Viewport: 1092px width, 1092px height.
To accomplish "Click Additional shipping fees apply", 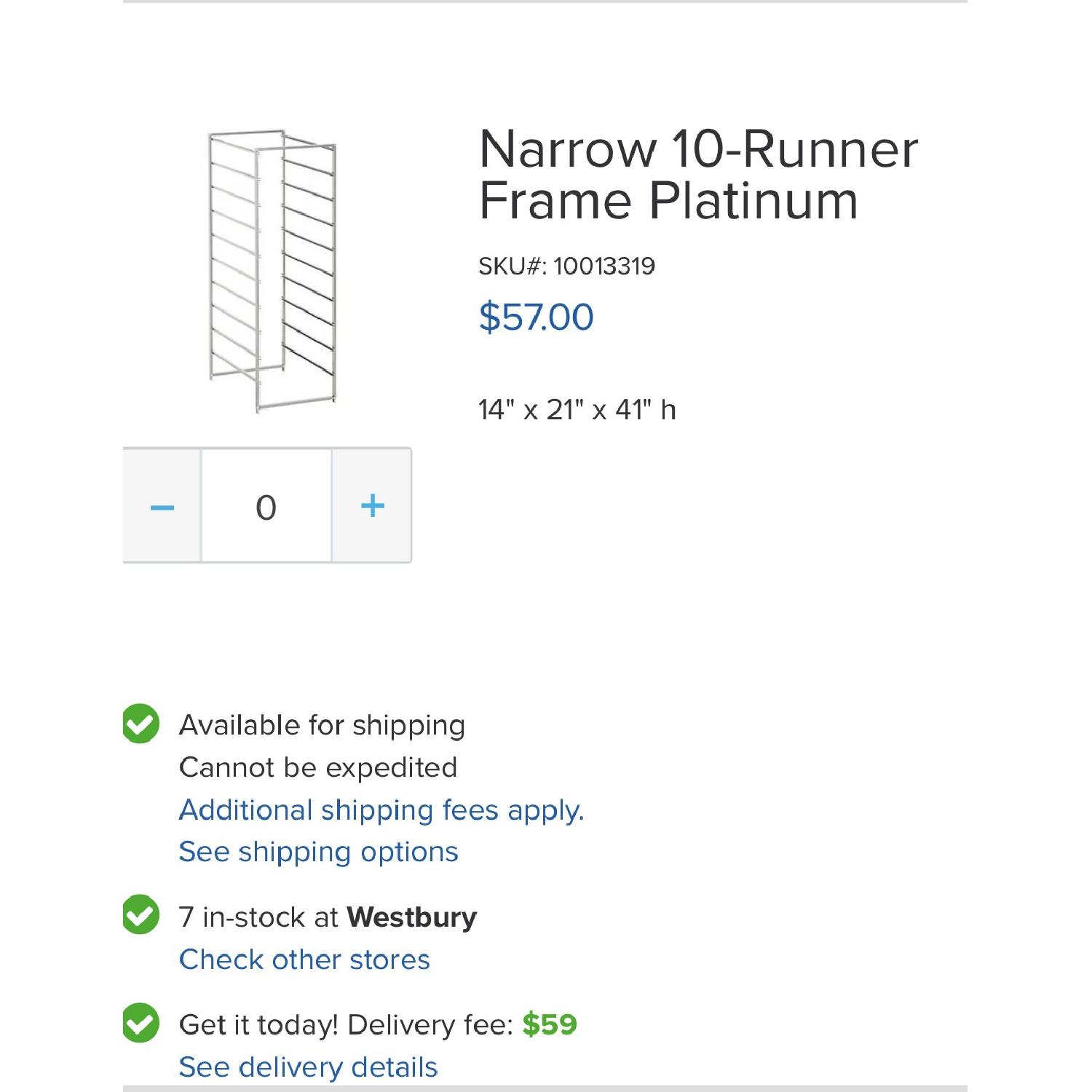I will coord(382,809).
